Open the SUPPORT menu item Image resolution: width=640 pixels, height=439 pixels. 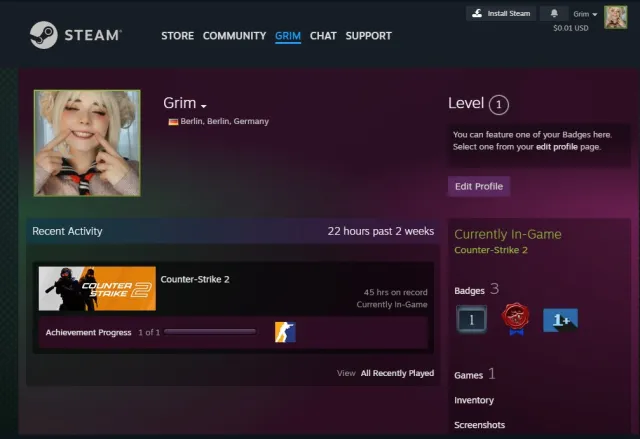[369, 36]
